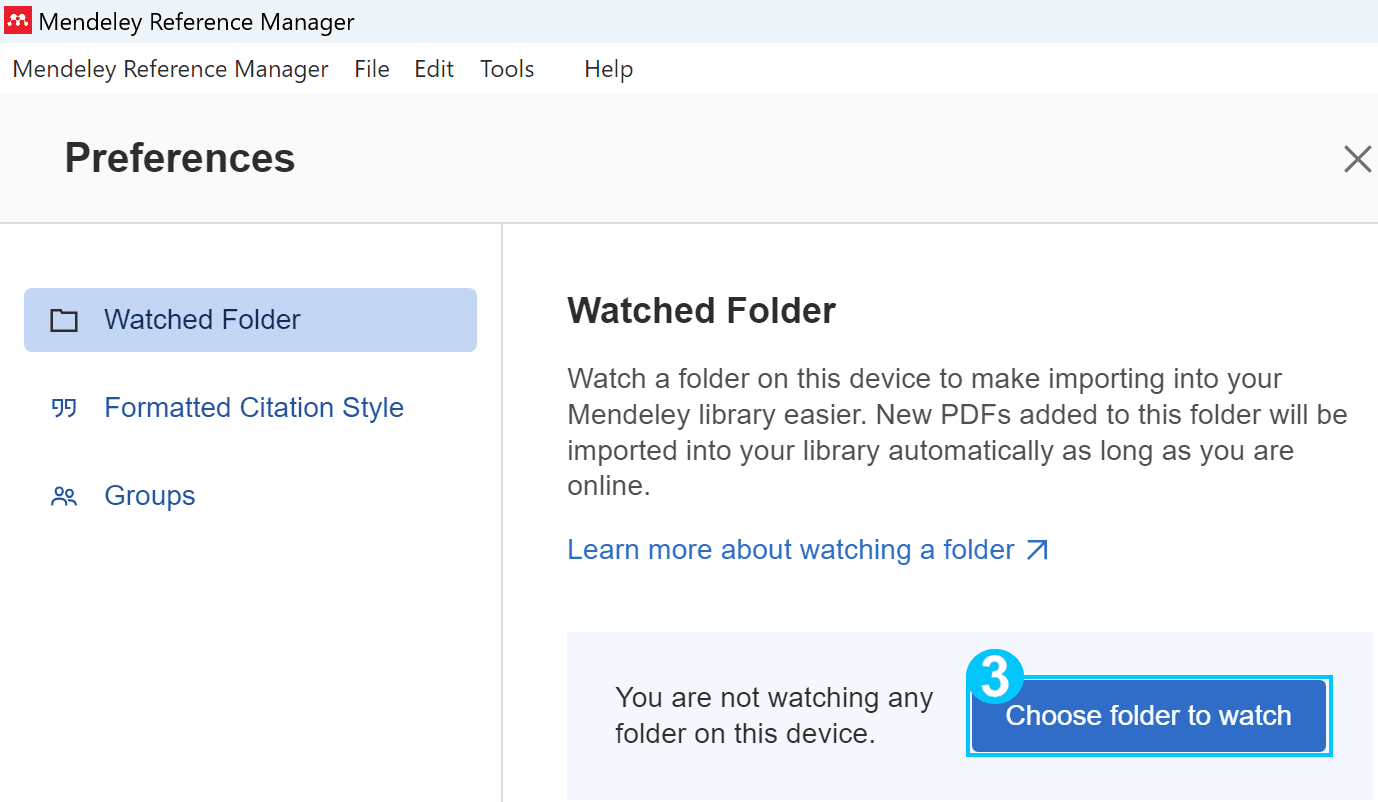Viewport: 1378px width, 802px height.
Task: Open the Edit menu
Action: pyautogui.click(x=434, y=69)
